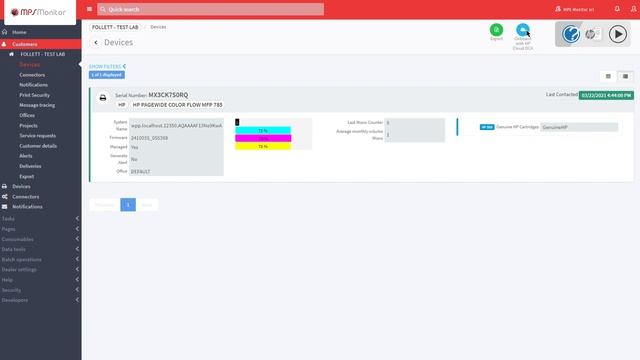The width and height of the screenshot is (640, 360).
Task: Open MPS Monitor account menu
Action: point(575,9)
